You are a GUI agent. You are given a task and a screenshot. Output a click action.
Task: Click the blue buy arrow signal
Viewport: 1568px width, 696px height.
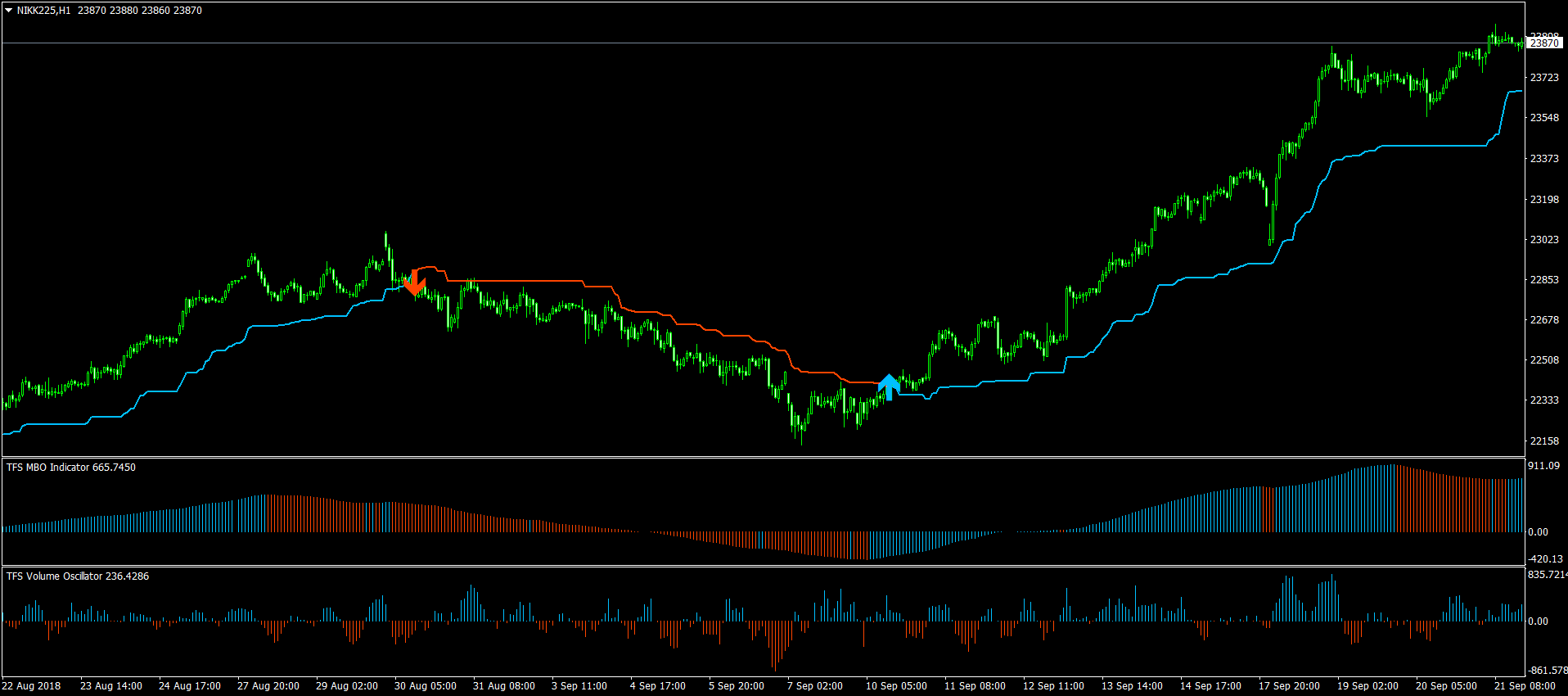click(x=889, y=386)
